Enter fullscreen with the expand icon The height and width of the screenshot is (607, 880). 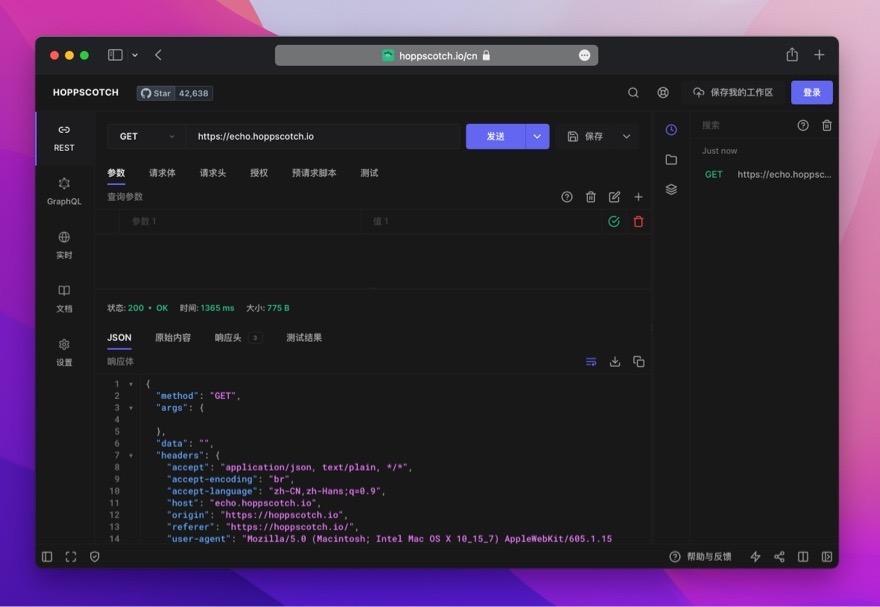(x=71, y=557)
